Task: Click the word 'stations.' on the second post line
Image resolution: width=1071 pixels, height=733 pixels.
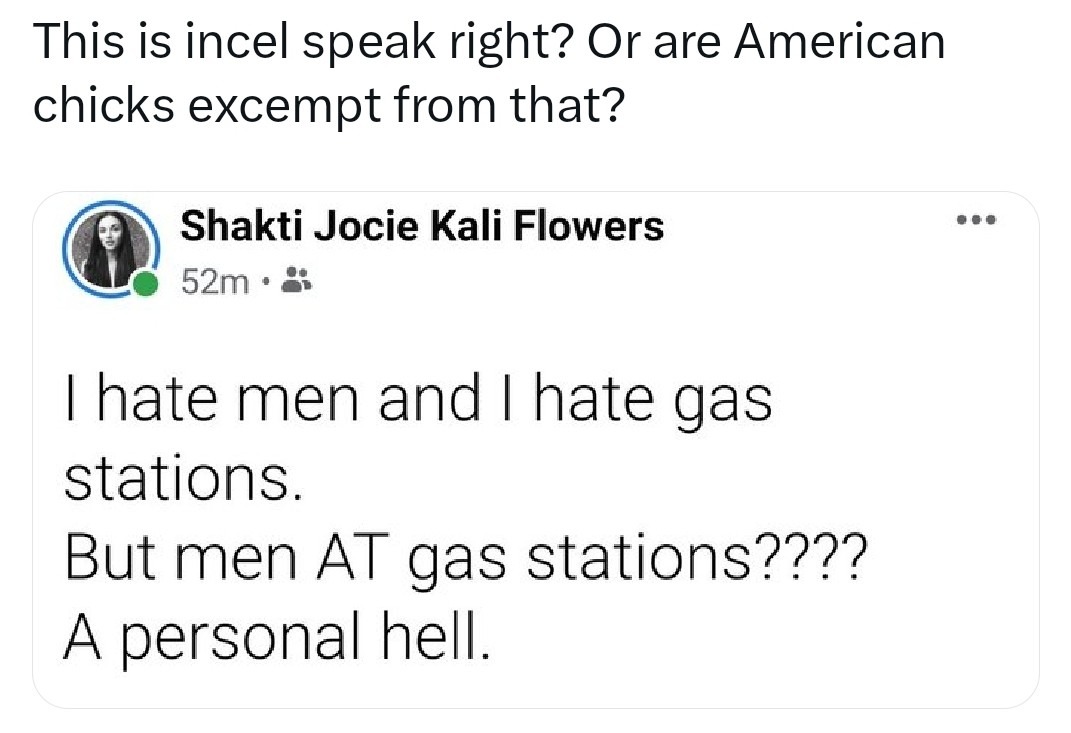Action: (183, 478)
